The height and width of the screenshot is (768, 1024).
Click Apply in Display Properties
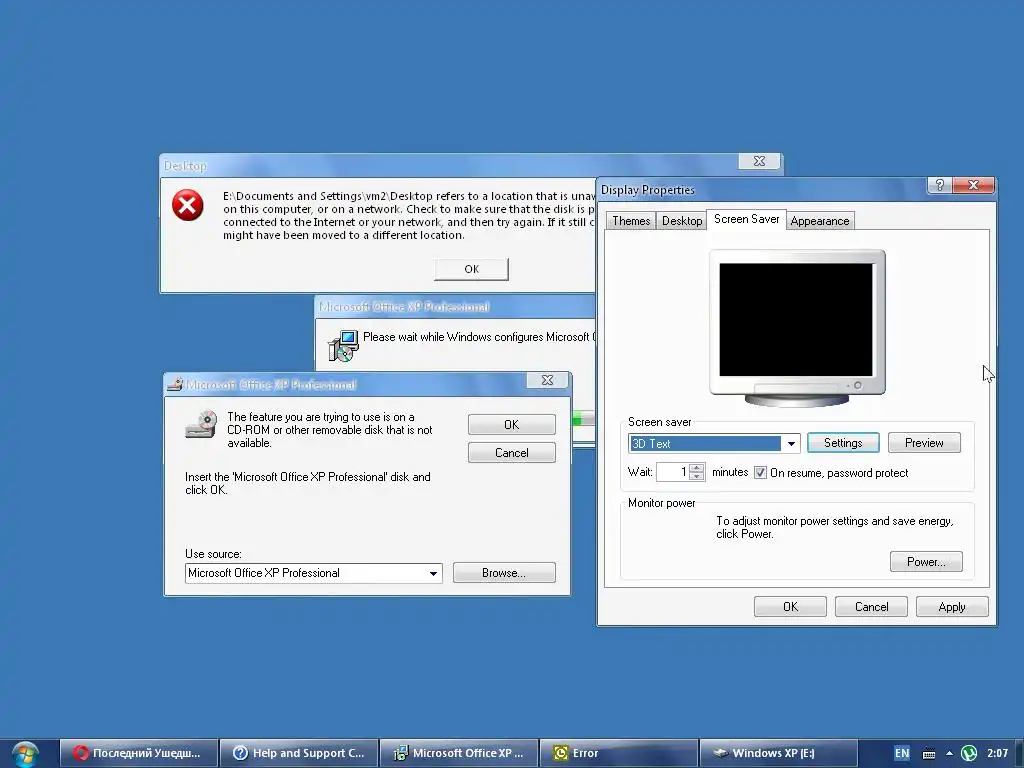coord(952,607)
